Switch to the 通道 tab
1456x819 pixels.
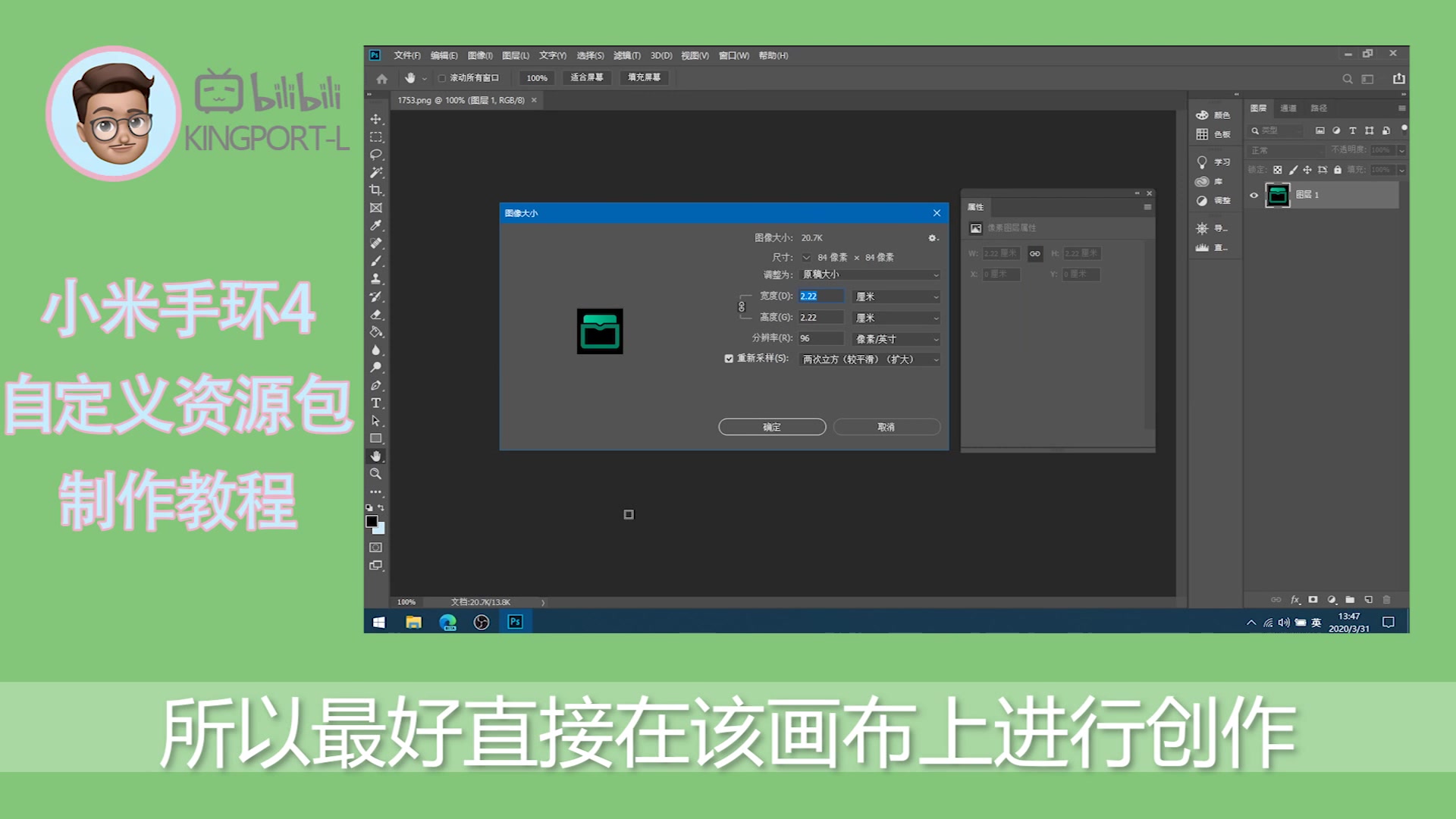click(x=1288, y=108)
